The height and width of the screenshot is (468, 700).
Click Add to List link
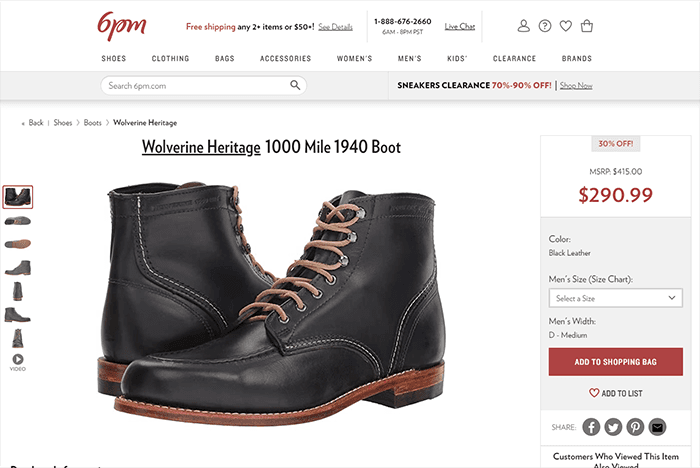616,393
